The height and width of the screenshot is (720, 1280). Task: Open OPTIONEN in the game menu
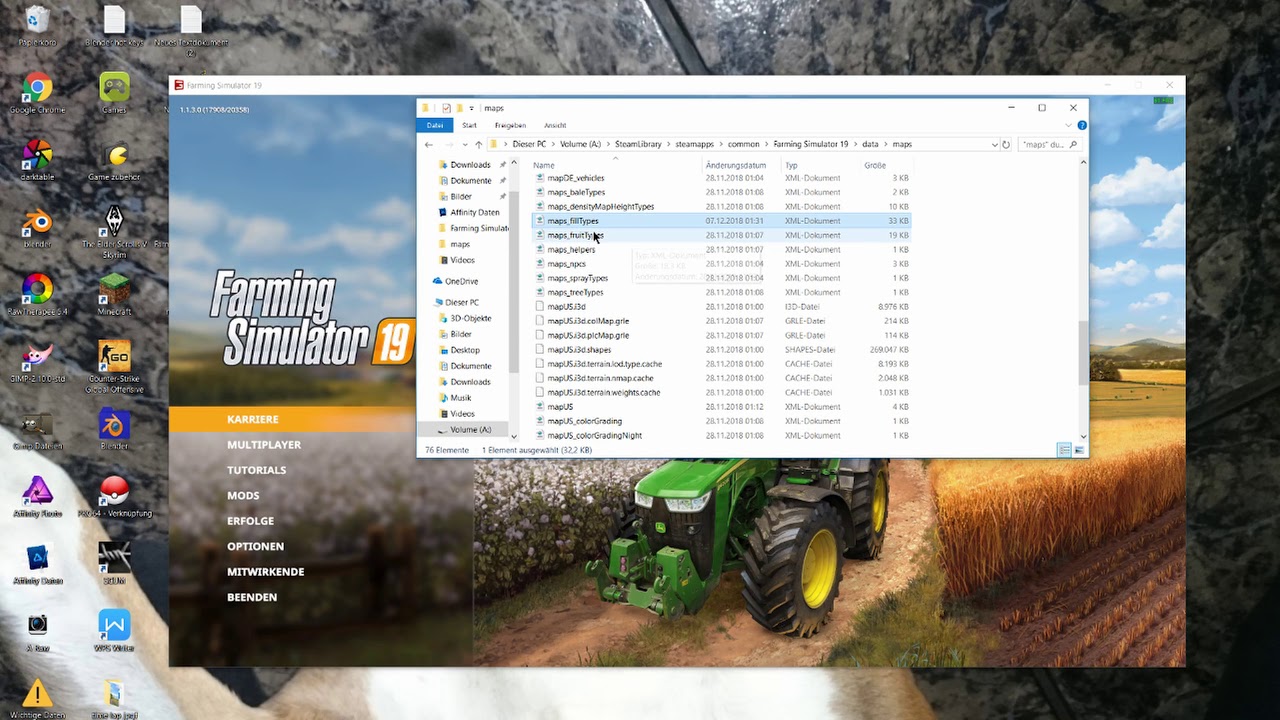(256, 547)
